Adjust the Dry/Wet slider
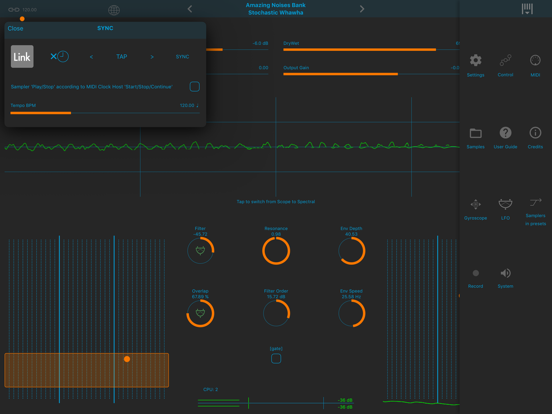 tap(371, 50)
